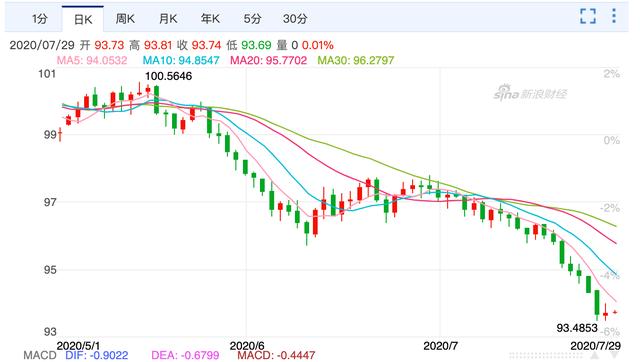Click the low label 93.4853
The image size is (640, 362).
(577, 328)
